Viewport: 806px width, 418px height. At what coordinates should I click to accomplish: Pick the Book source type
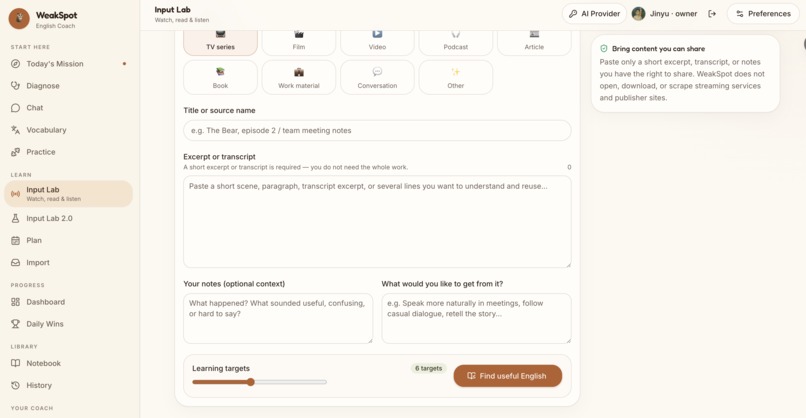click(x=221, y=78)
